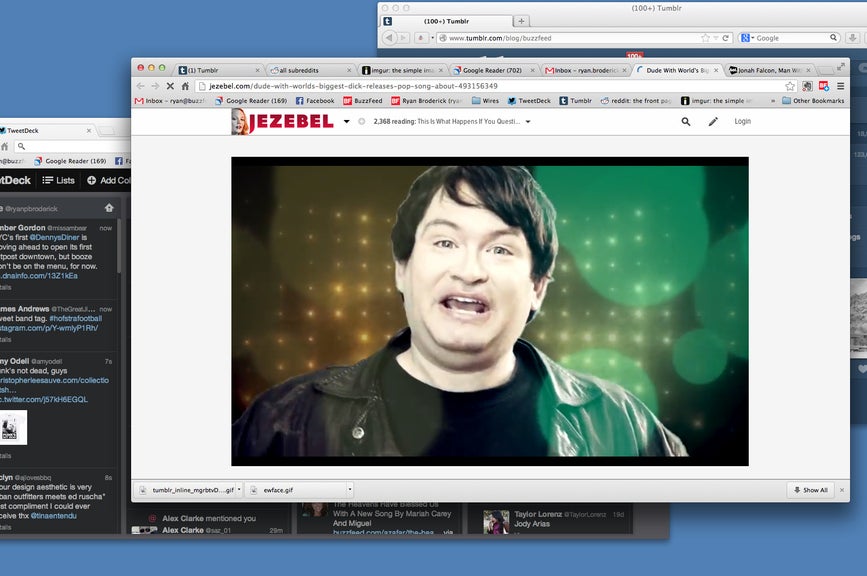Open ewface.gif download options arrow
867x576 pixels.
[349, 490]
